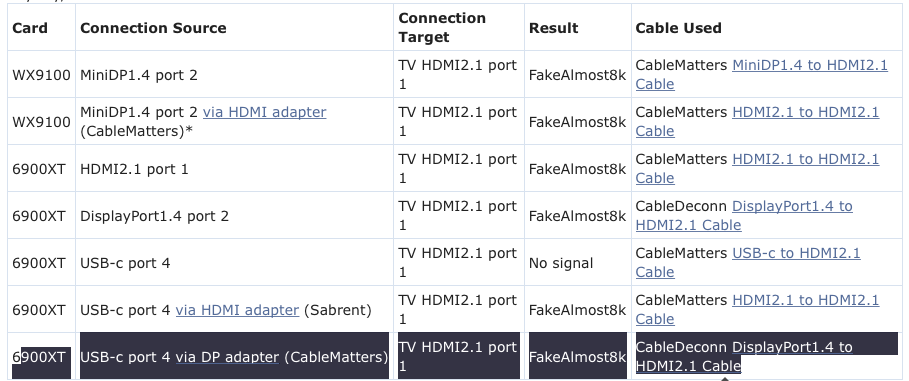This screenshot has height=381, width=909.
Task: Select the DisplayPort1.4 port 2 source cell
Action: pos(234,216)
